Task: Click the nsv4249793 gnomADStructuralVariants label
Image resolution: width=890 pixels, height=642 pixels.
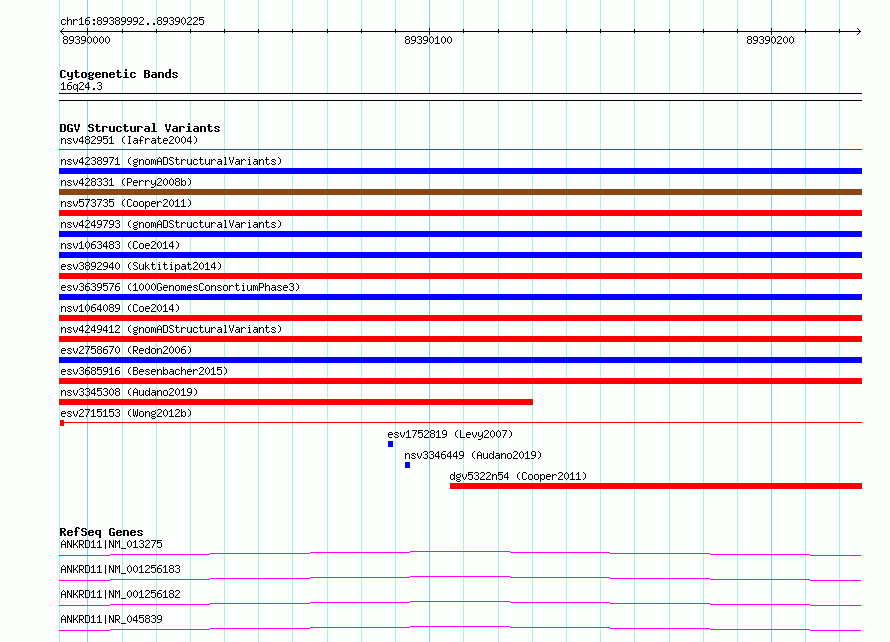Action: coord(171,224)
